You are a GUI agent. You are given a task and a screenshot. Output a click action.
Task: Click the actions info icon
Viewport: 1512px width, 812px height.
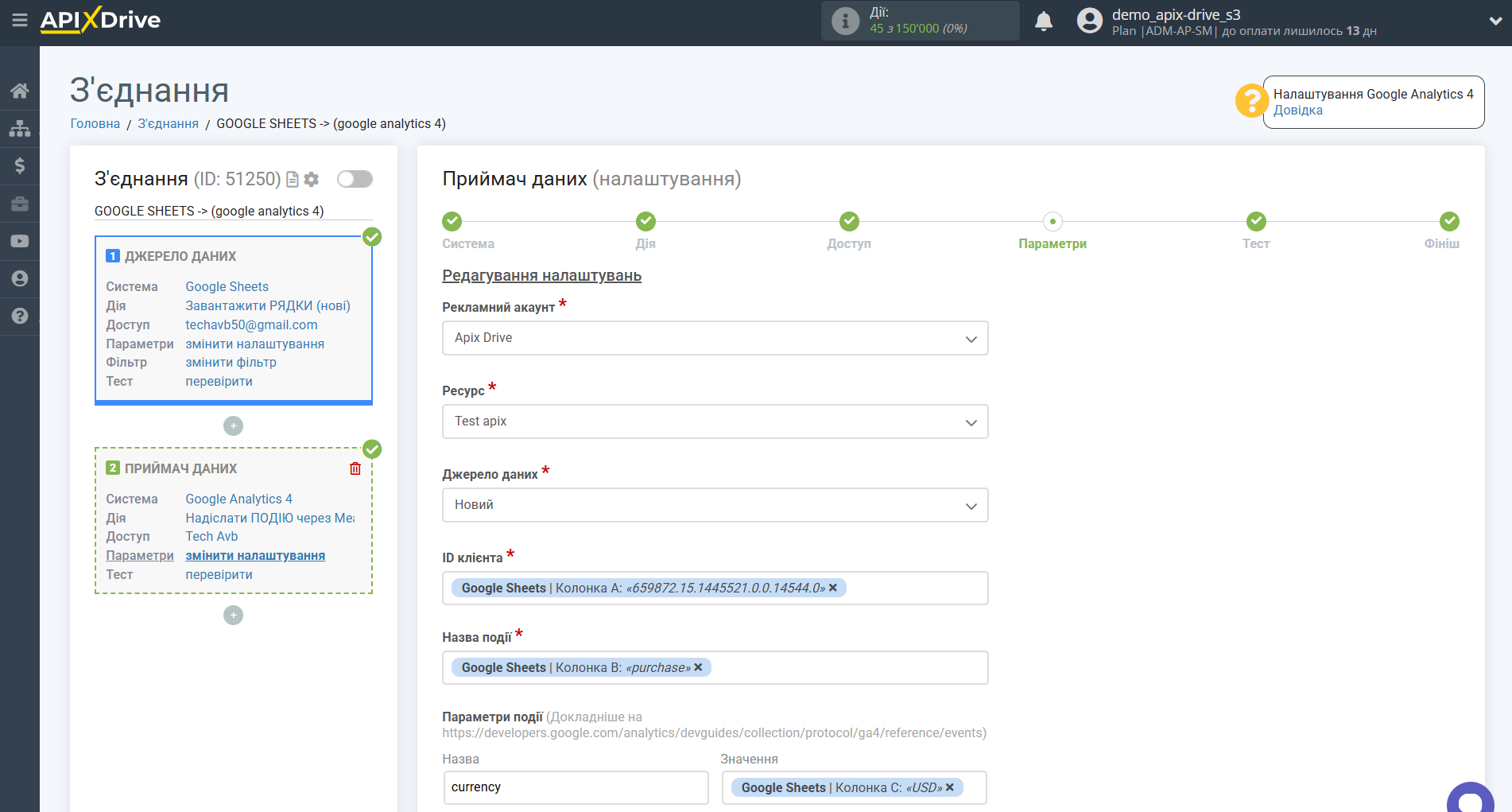(x=845, y=21)
